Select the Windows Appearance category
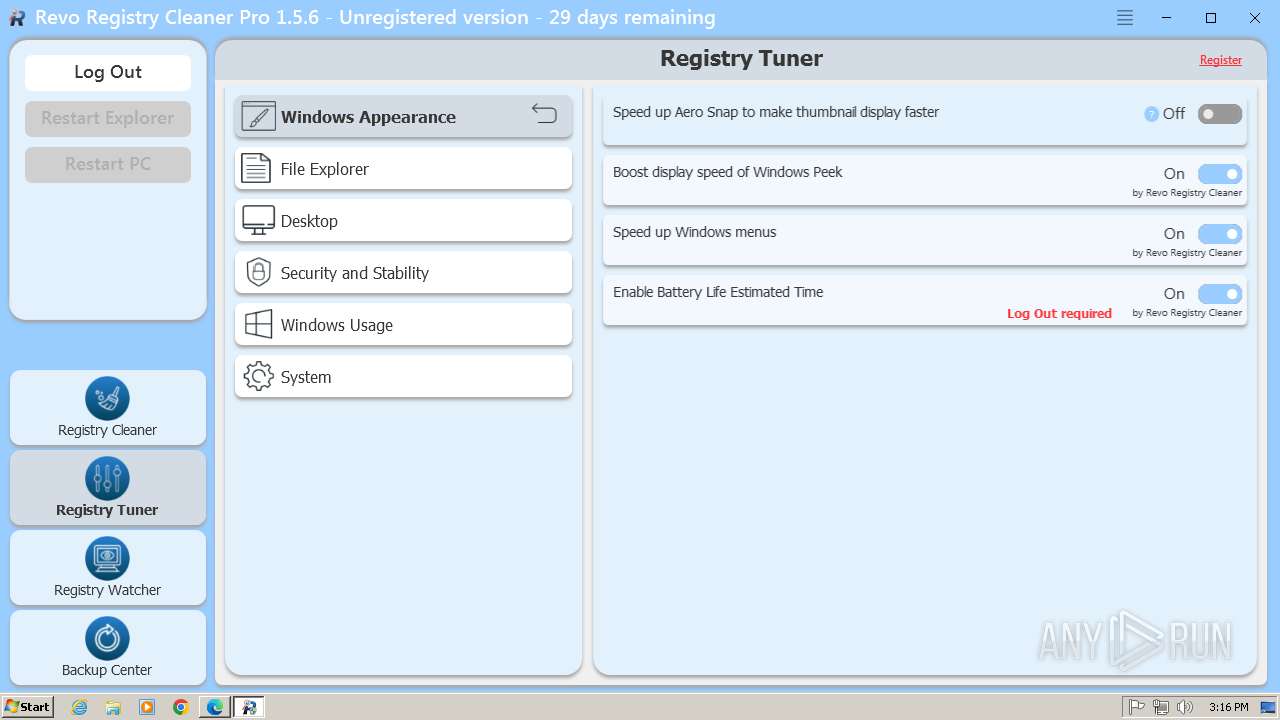The image size is (1280, 720). 404,117
